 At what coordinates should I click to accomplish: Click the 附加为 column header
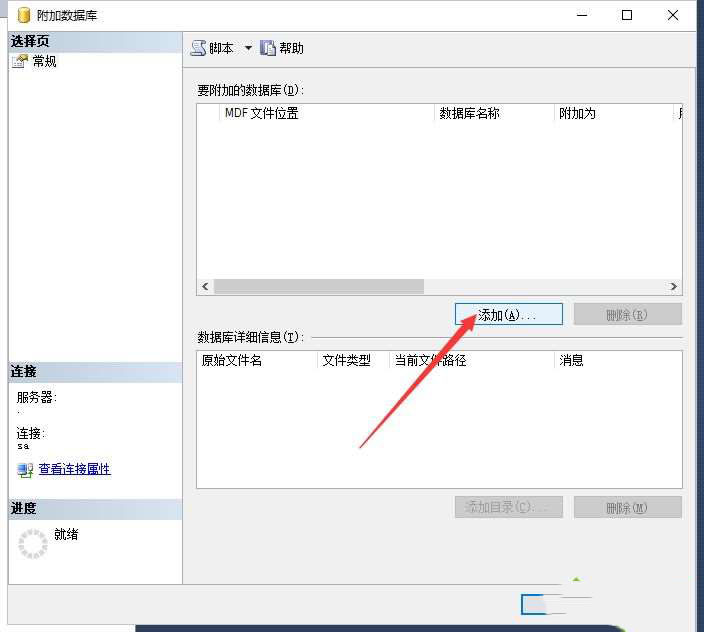[x=614, y=113]
